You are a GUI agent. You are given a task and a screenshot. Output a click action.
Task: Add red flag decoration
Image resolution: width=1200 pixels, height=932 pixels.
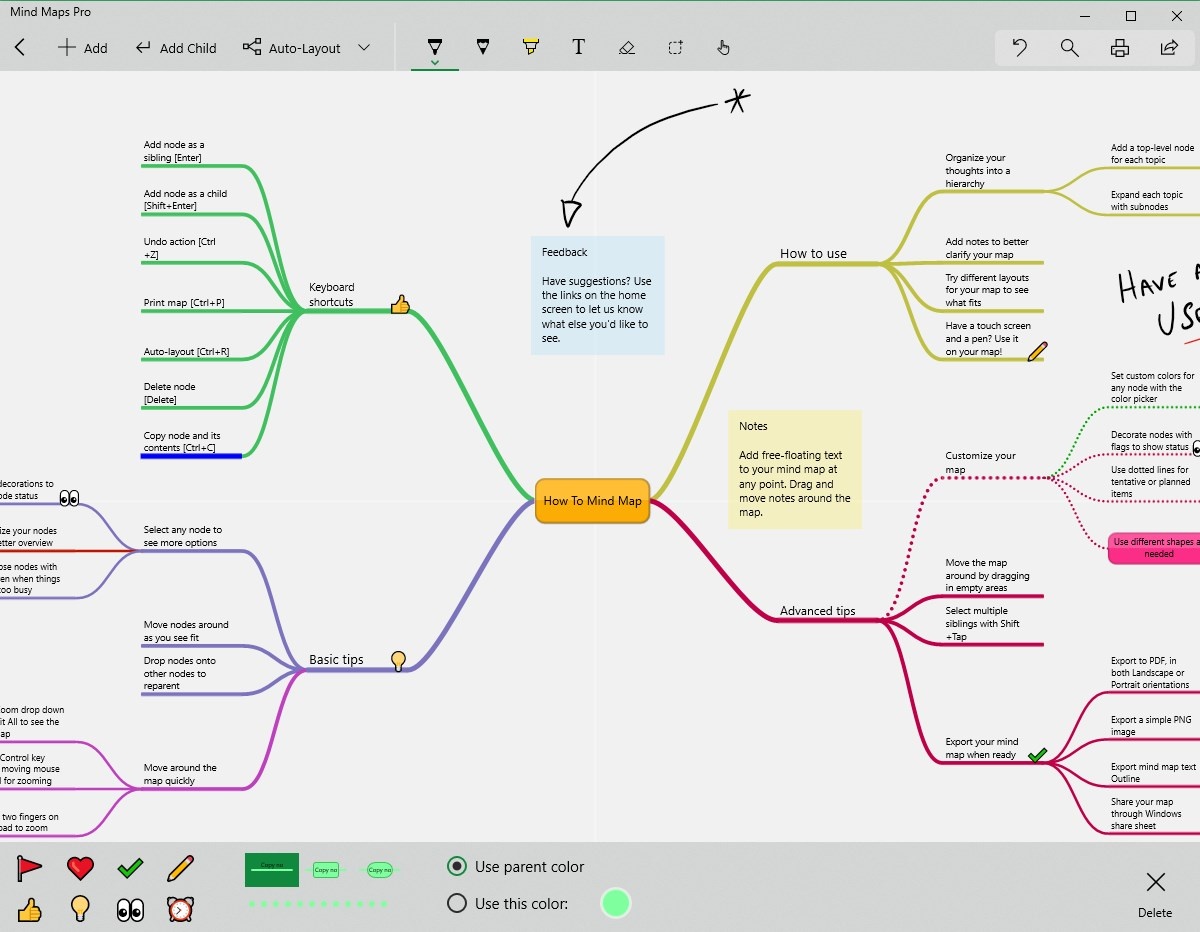(30, 868)
